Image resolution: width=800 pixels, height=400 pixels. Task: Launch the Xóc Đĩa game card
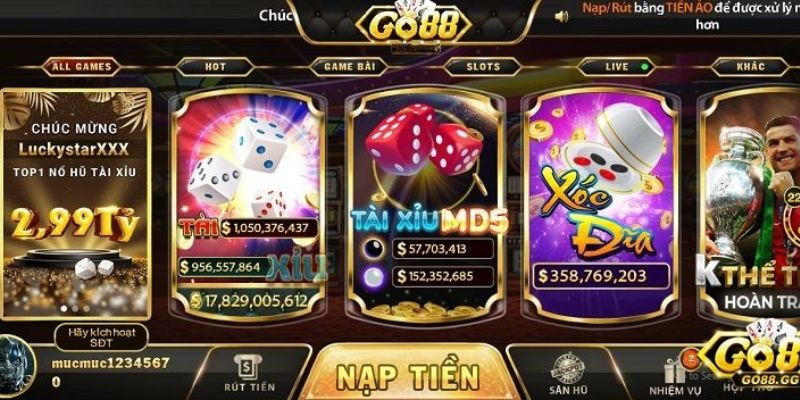(601, 203)
